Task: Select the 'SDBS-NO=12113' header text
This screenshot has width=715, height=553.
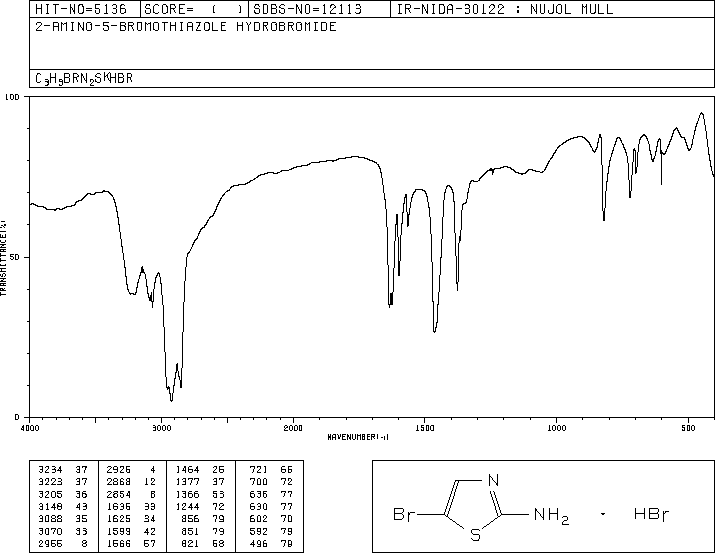Action: 307,9
